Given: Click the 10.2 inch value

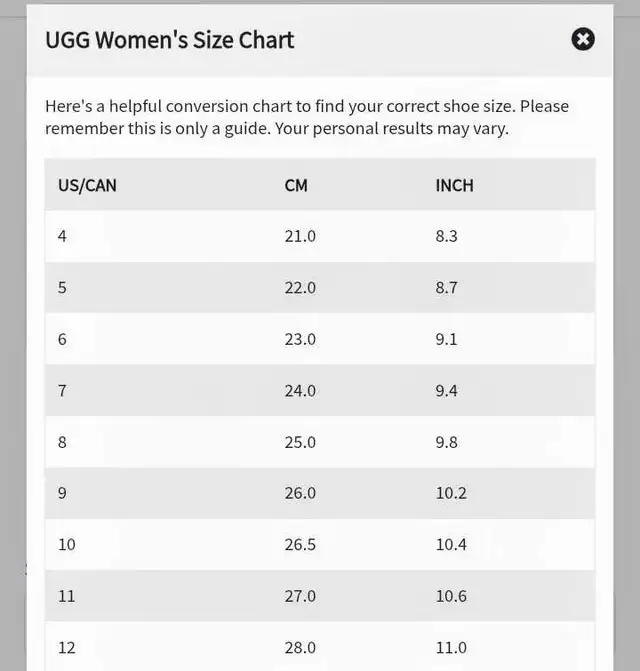Looking at the screenshot, I should 451,493.
